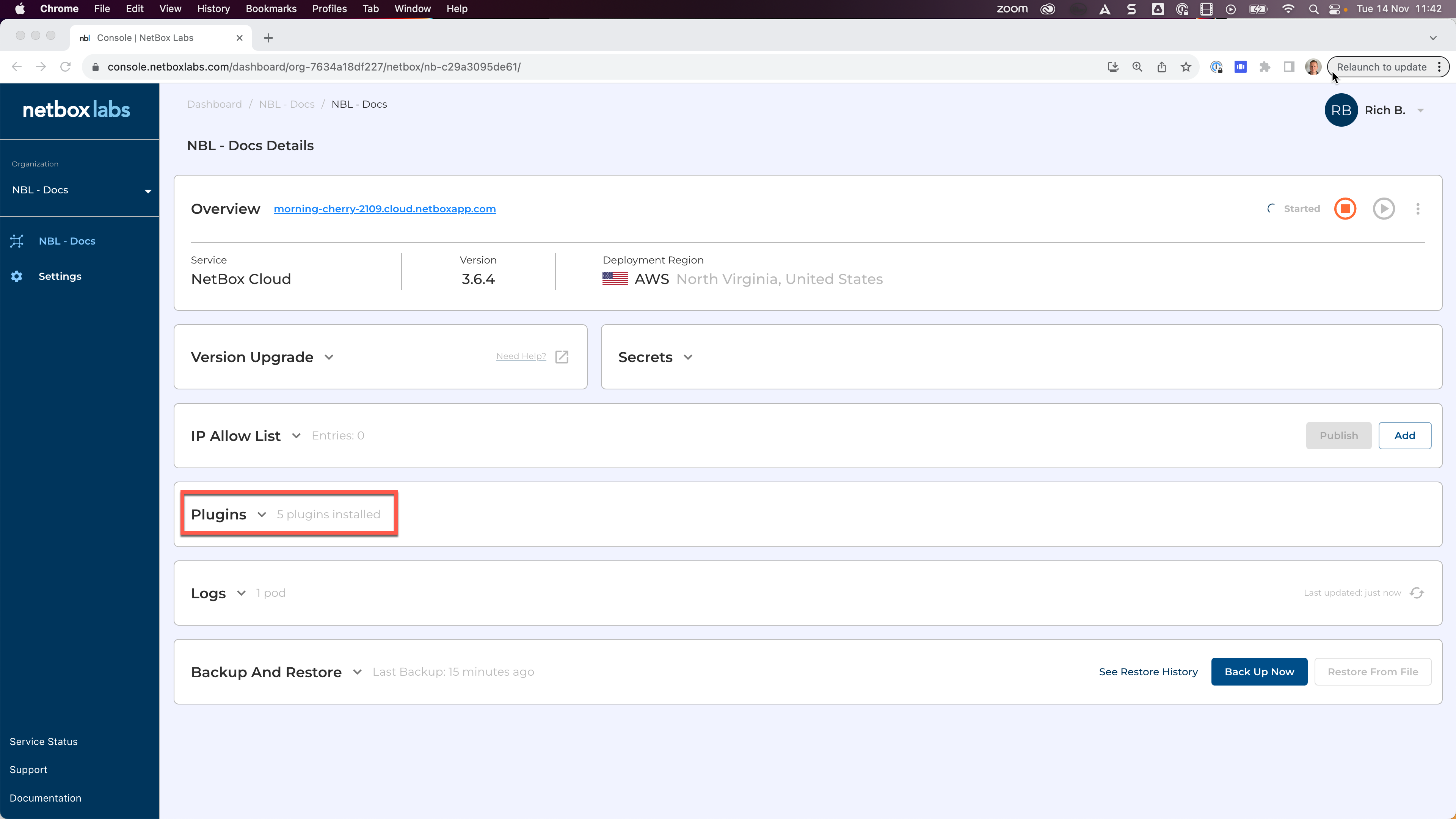1456x819 pixels.
Task: Open the Need Help external link icon
Action: (x=562, y=357)
